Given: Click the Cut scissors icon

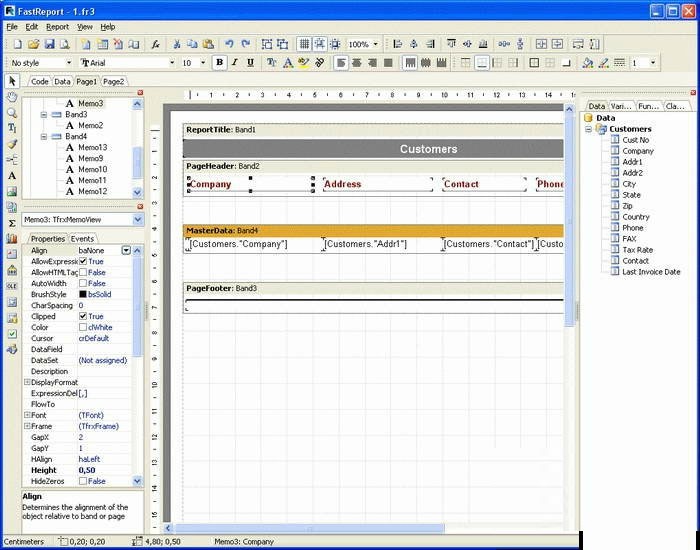Looking at the screenshot, I should point(177,44).
